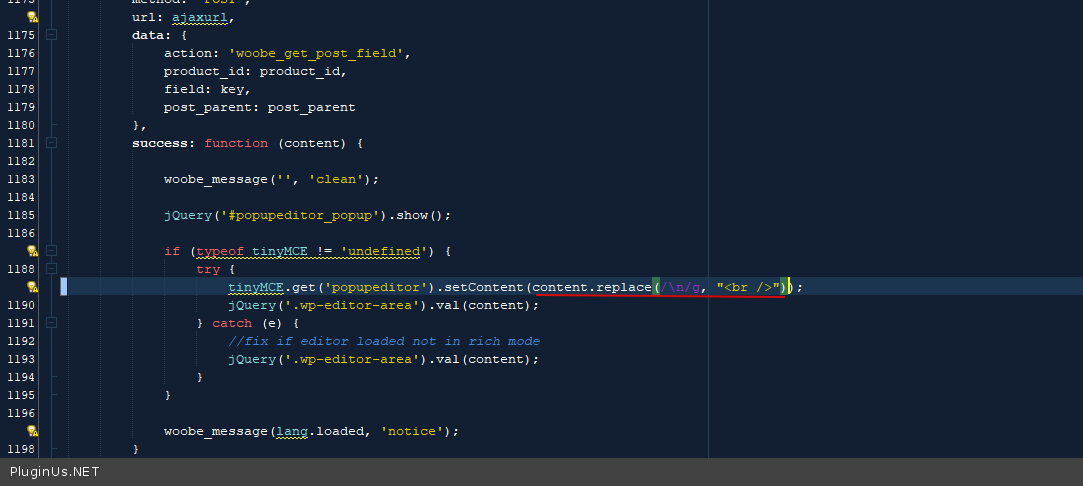Screen dimensions: 1083x486
Task: Click the warning lightbulb beside the ajaxurl line
Action: pyautogui.click(x=32, y=17)
